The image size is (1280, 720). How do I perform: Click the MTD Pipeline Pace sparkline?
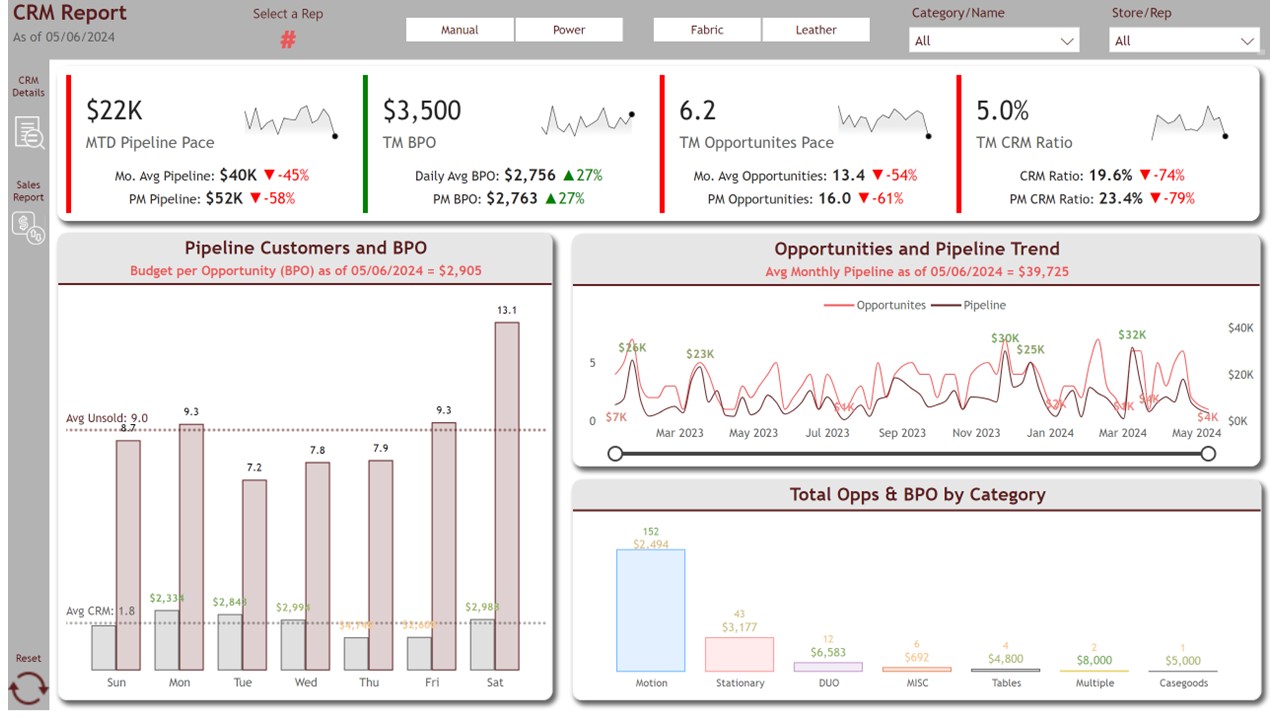[289, 120]
